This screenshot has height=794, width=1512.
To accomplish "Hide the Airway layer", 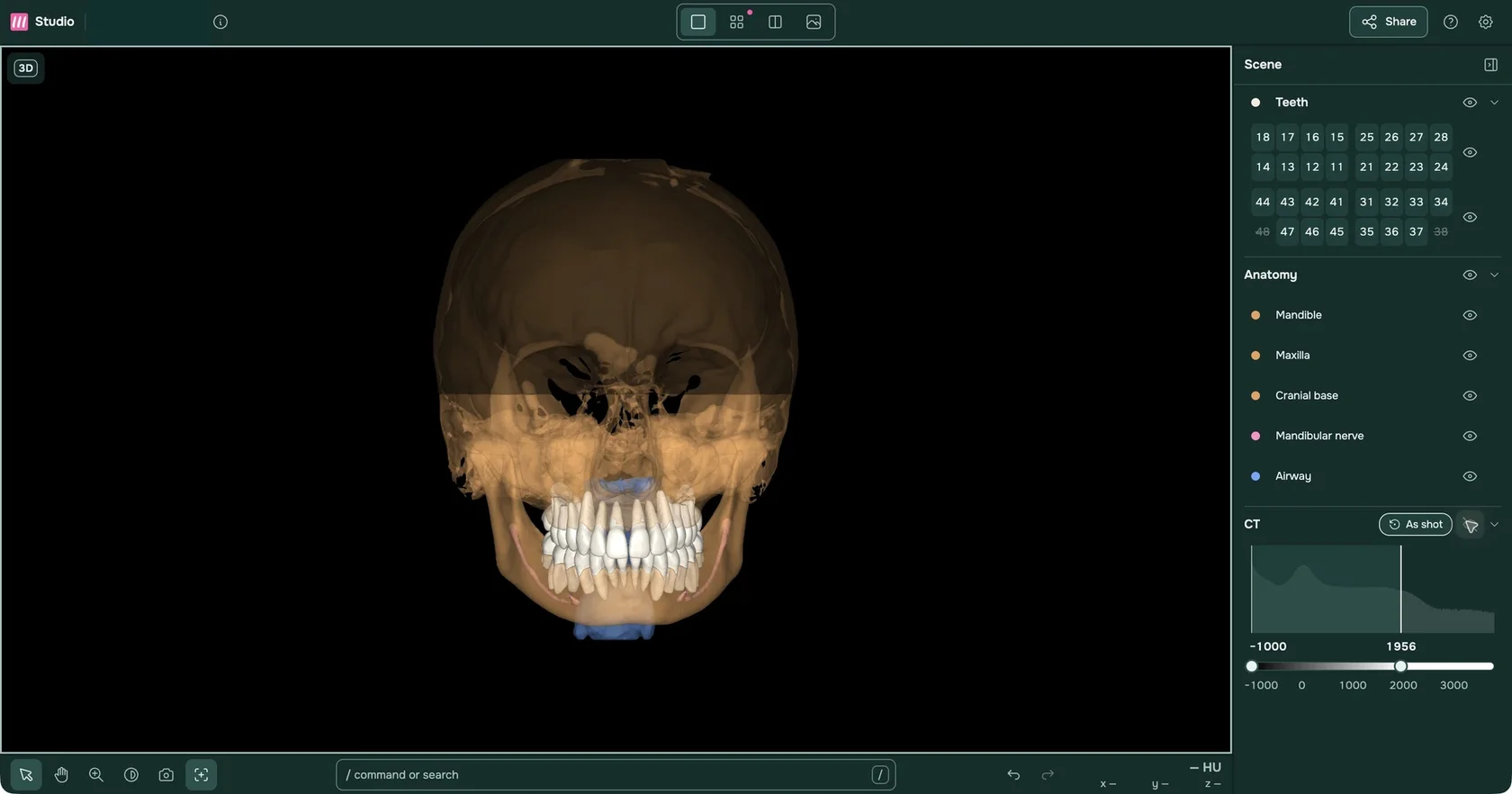I will click(x=1470, y=476).
